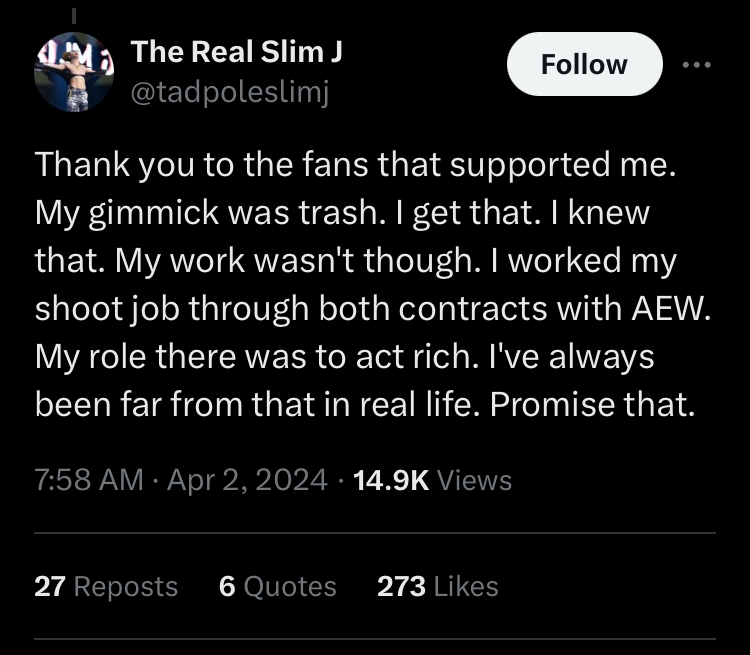Click the Apr 2, 2024 date
The height and width of the screenshot is (655, 750).
[x=247, y=480]
